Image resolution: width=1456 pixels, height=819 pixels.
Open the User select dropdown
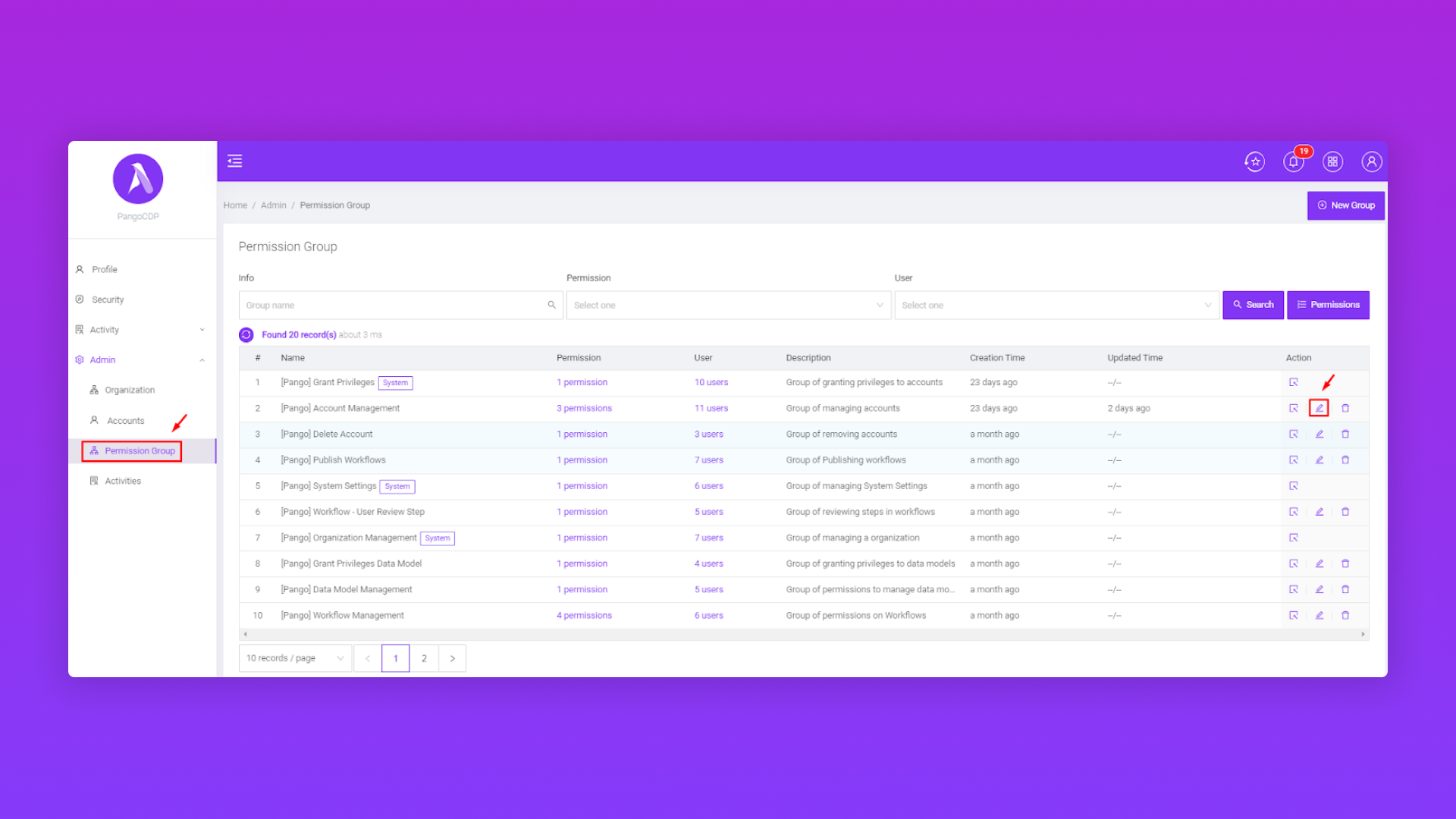click(x=1056, y=305)
